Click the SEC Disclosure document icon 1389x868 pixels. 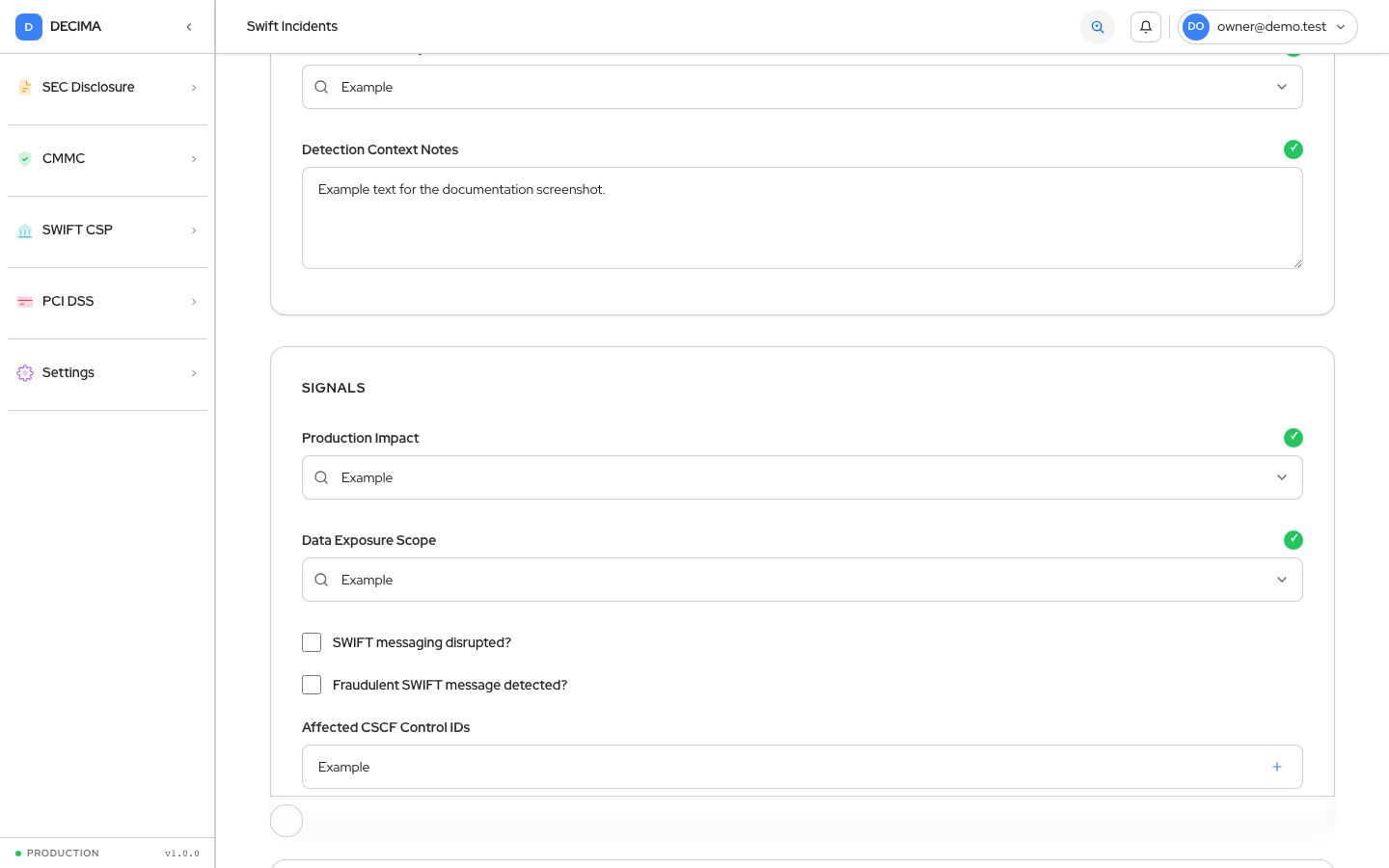25,88
